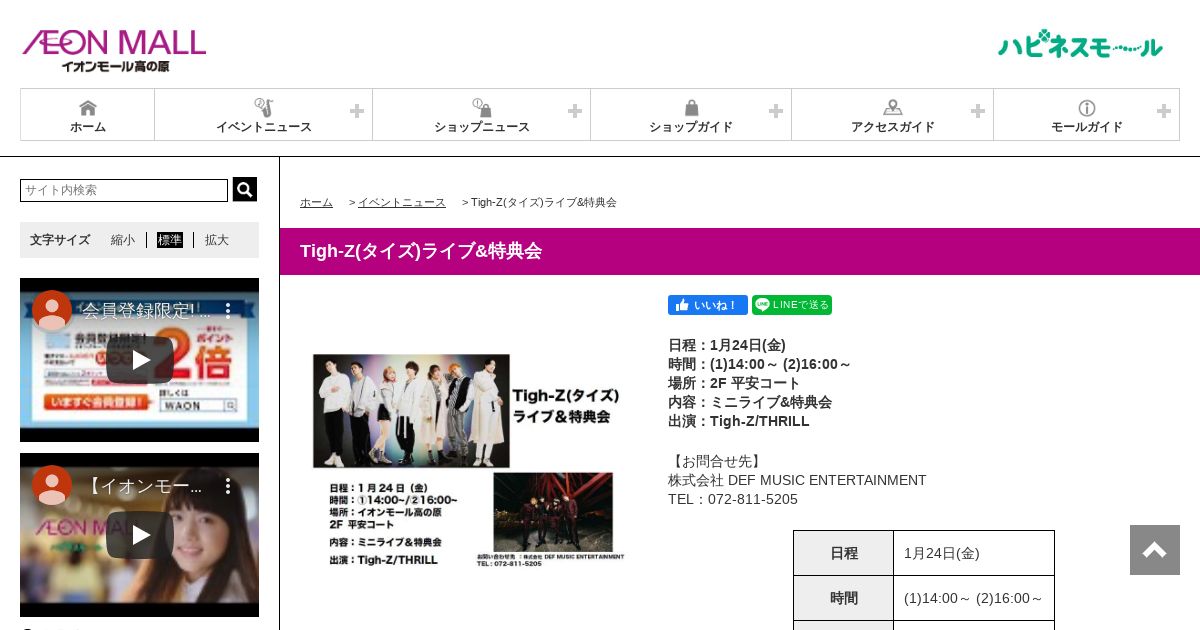
Task: Click the page title Tigh-Z(タイズ)ライブ&特典会
Action: click(x=421, y=251)
